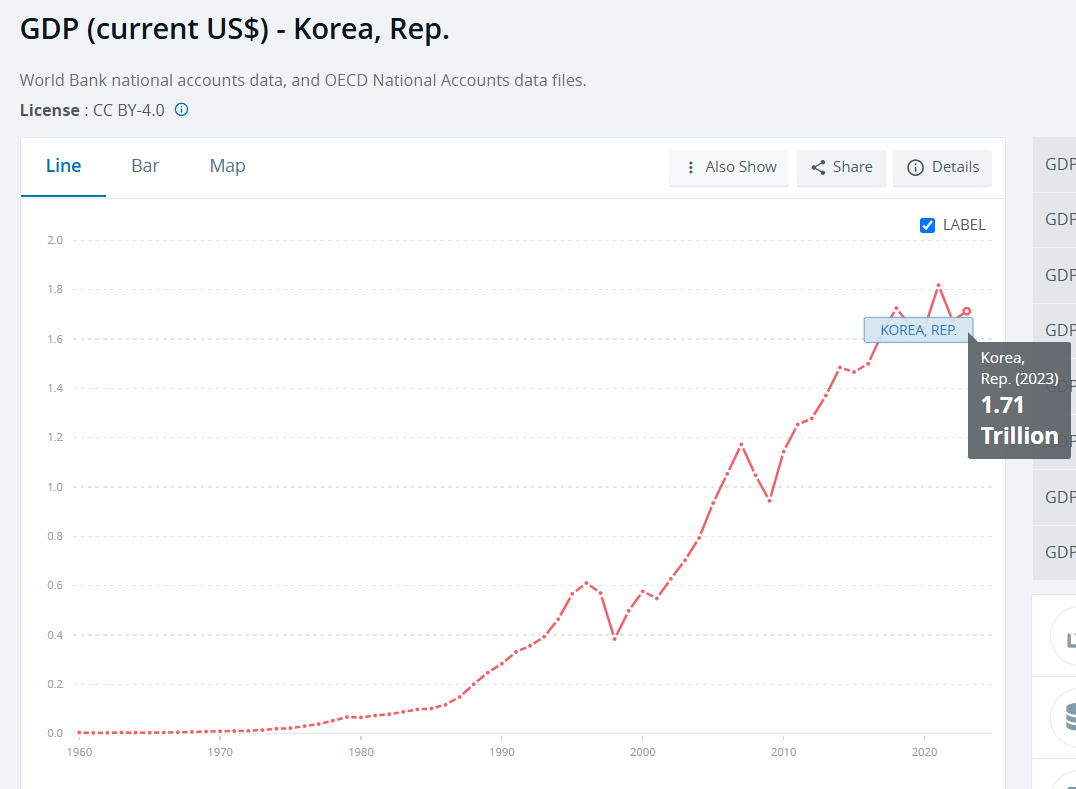Open the bottommost GDP indicator in sidebar
Viewport: 1076px width, 789px height.
[1059, 552]
